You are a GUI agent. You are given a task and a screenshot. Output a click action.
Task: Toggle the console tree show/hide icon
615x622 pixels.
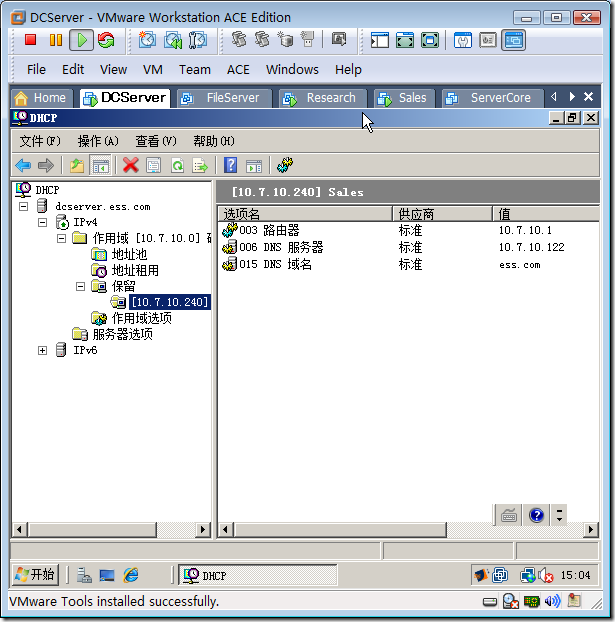(x=100, y=165)
